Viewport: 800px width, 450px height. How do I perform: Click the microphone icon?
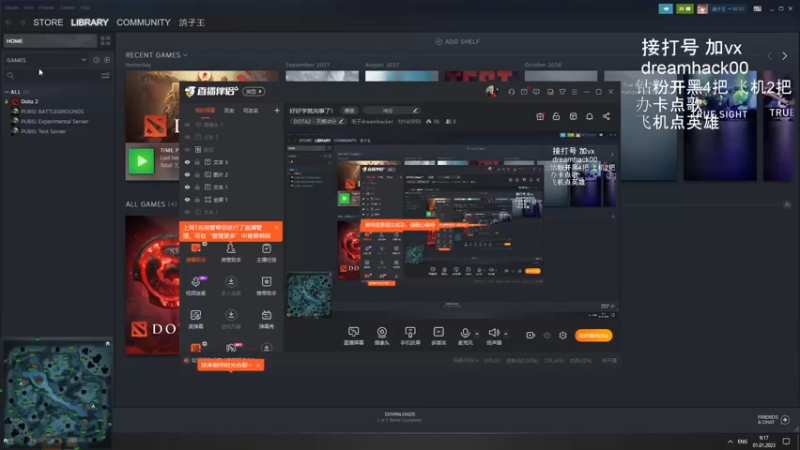(x=465, y=333)
